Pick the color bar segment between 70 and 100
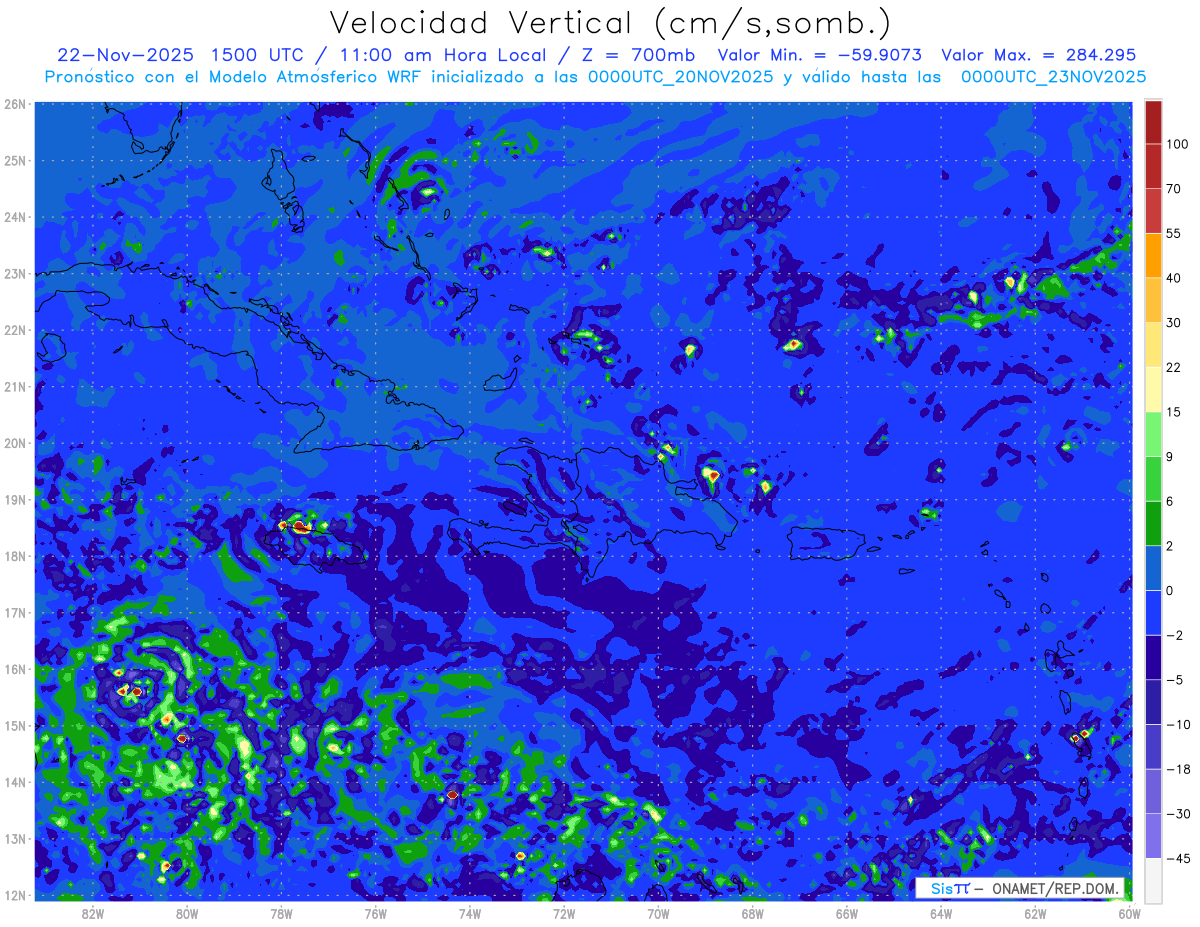Image resolution: width=1200 pixels, height=927 pixels. pos(1153,166)
